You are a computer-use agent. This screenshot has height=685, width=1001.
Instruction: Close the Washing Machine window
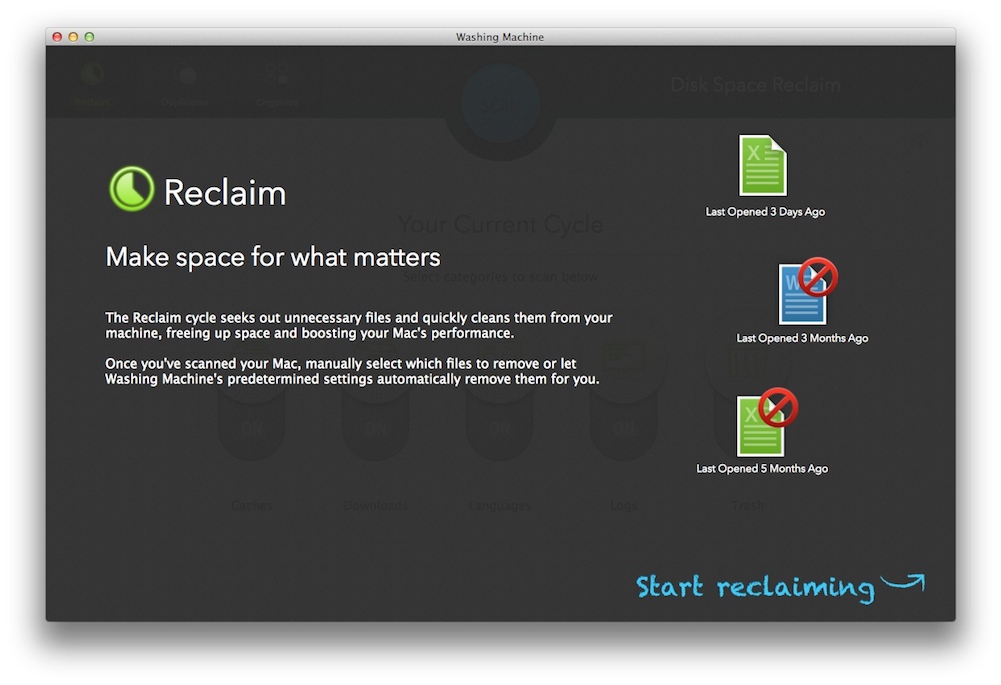pyautogui.click(x=57, y=37)
